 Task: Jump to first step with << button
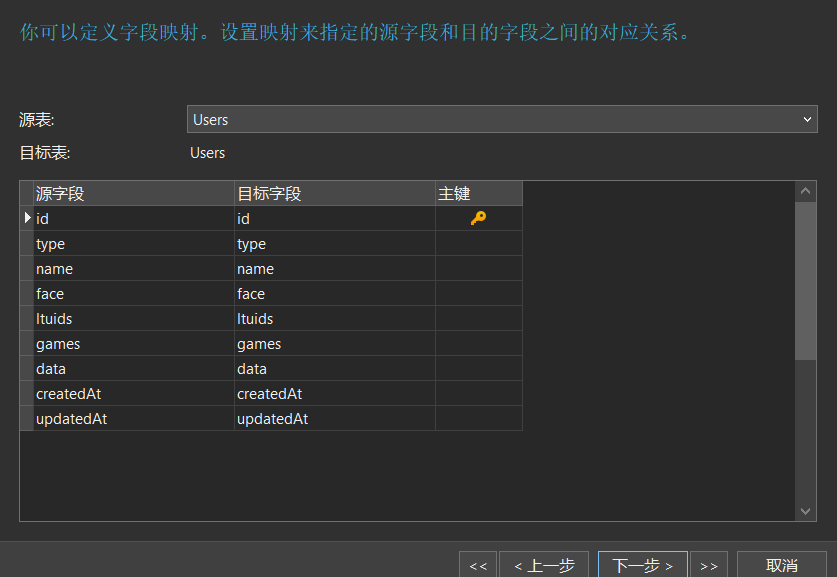point(477,565)
